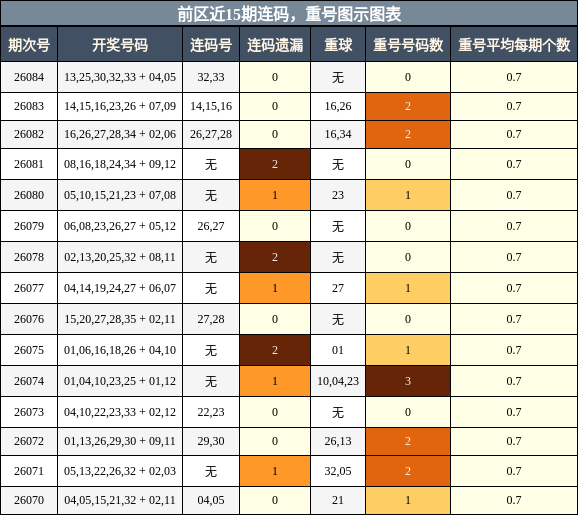
Task: Select draw numbers 01,13,26,29,30 + 09,11
Action: pyautogui.click(x=120, y=441)
